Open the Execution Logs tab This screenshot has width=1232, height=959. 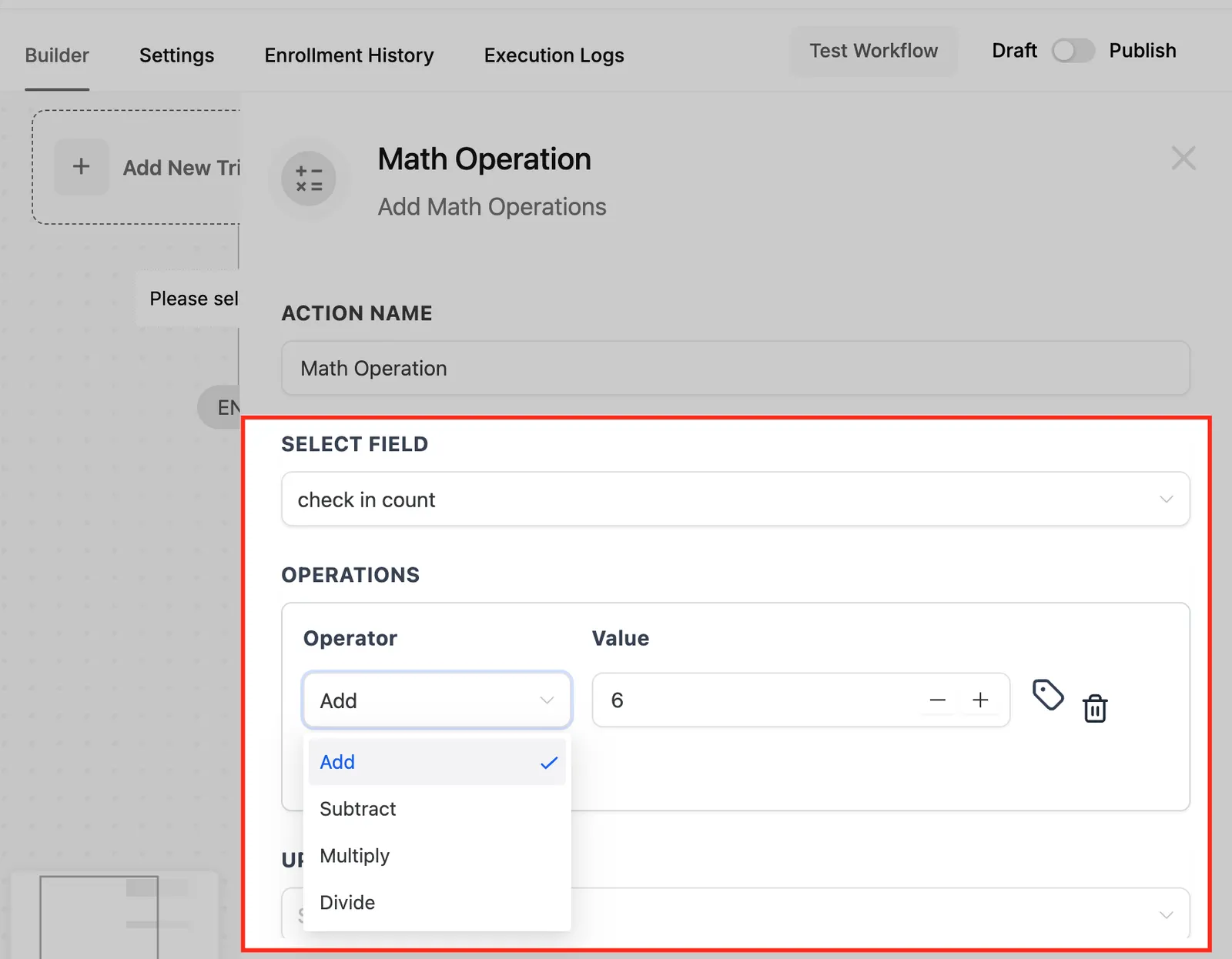[x=554, y=55]
